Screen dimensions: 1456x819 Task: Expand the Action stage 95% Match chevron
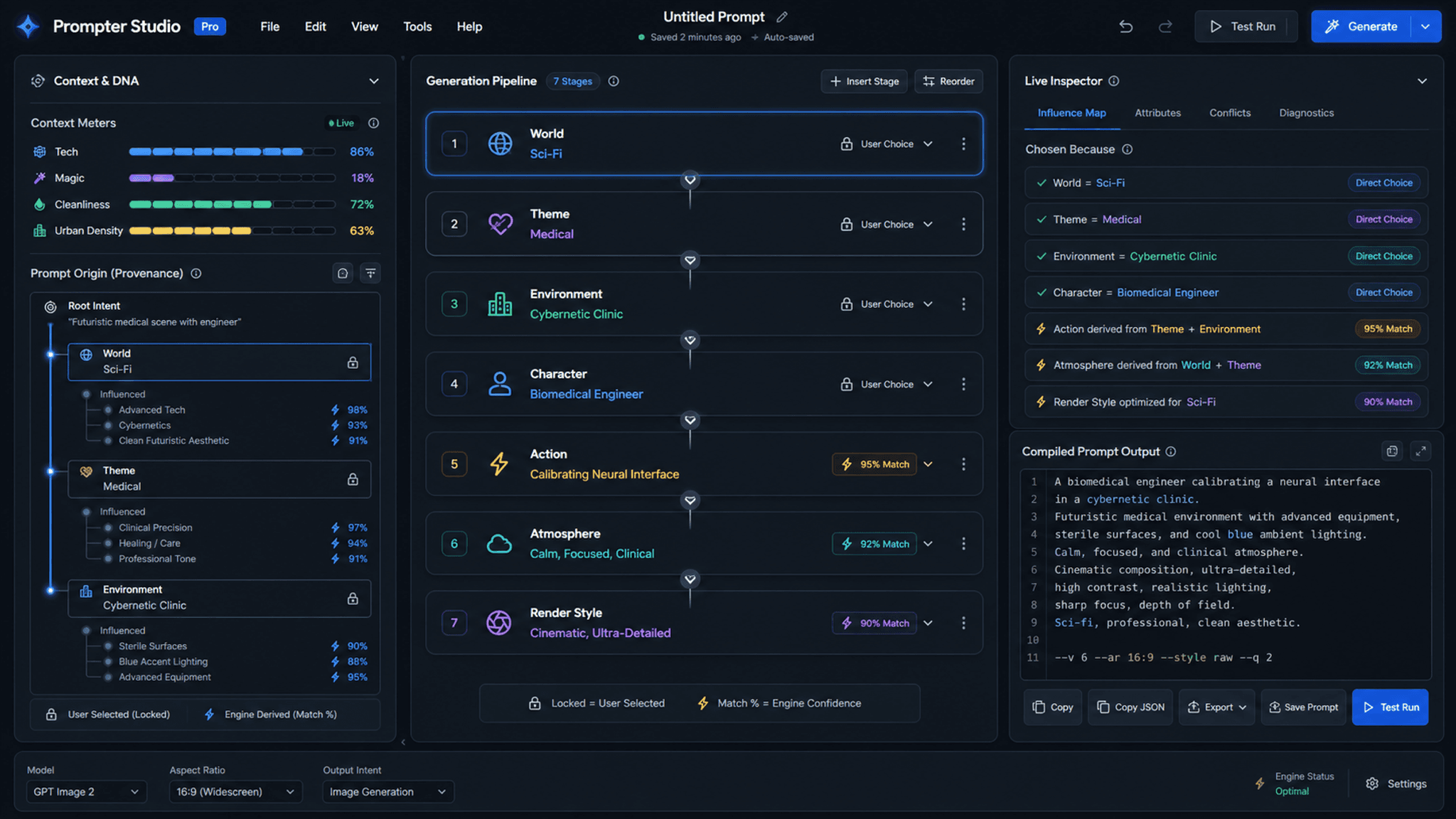(928, 464)
